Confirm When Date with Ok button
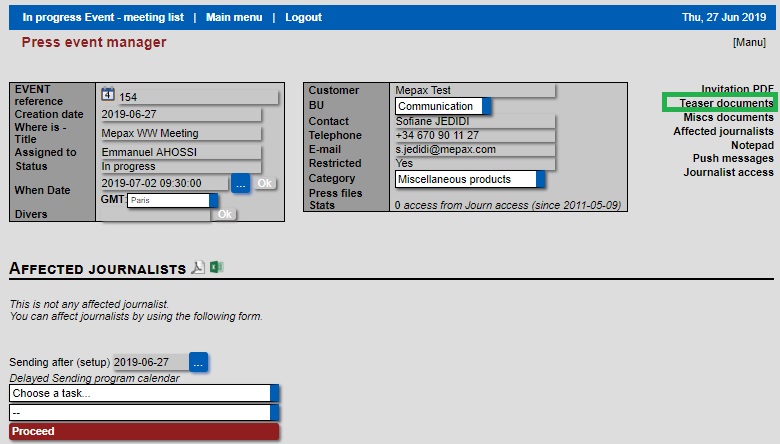Screen dimensions: 780x444 pyautogui.click(x=264, y=183)
